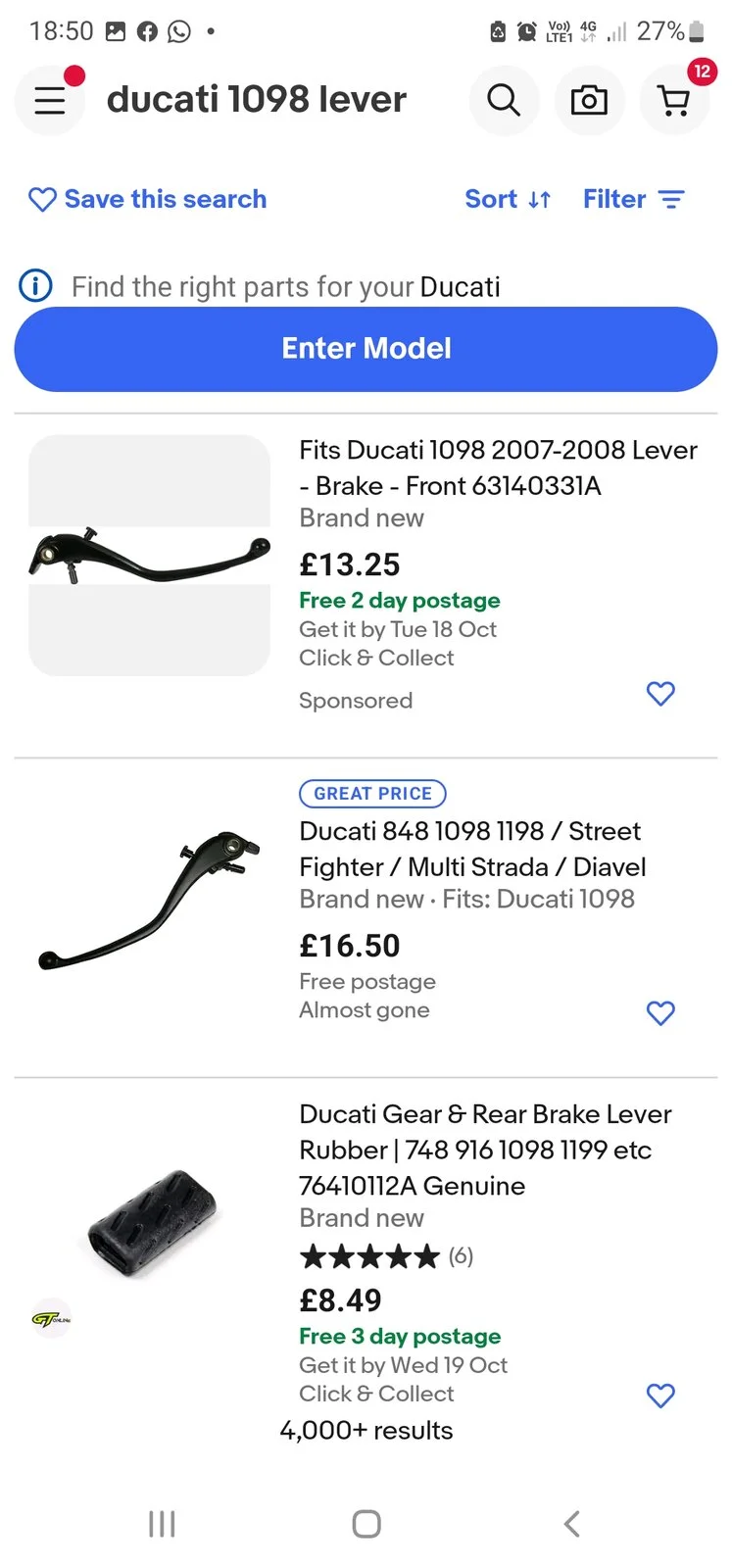Open Fits Ducati 1098 2007-2008 Lever listing
Screen dimensions: 732x1568
(x=498, y=467)
